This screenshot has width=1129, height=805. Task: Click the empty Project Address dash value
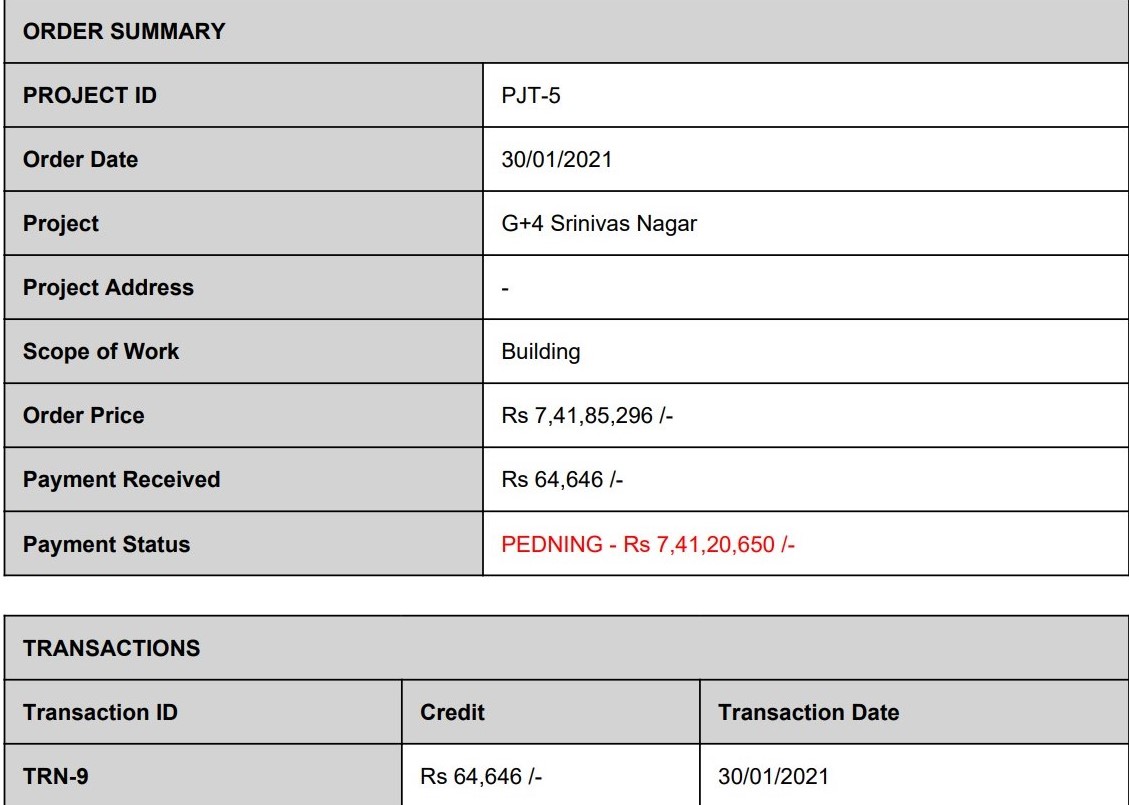pyautogui.click(x=505, y=289)
